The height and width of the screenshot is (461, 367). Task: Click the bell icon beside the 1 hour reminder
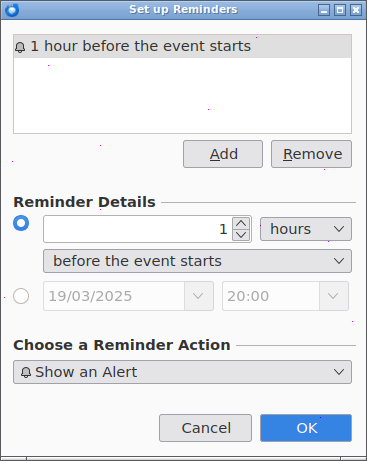[20, 47]
